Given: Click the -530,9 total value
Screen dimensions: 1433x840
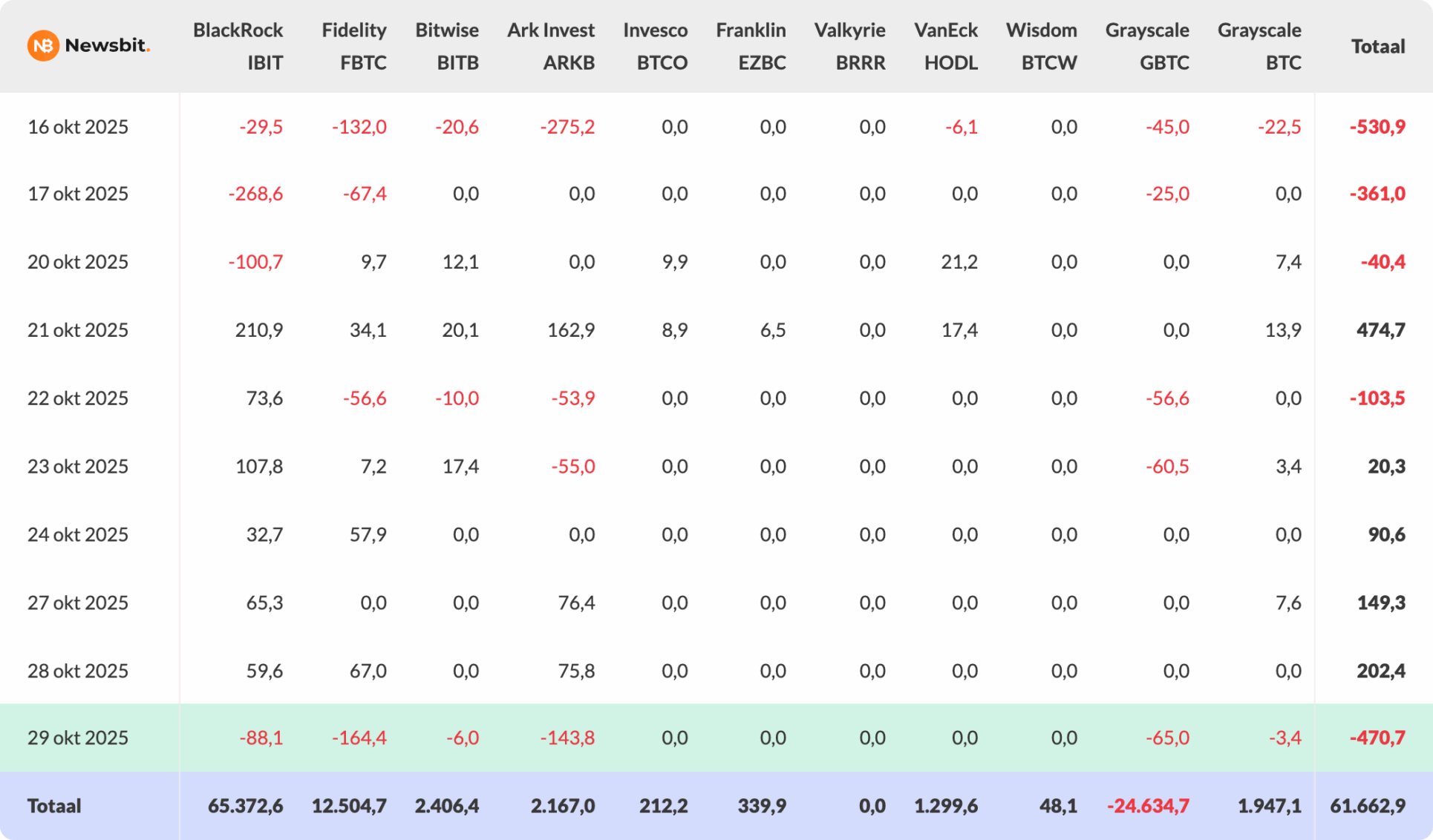Looking at the screenshot, I should point(1377,127).
